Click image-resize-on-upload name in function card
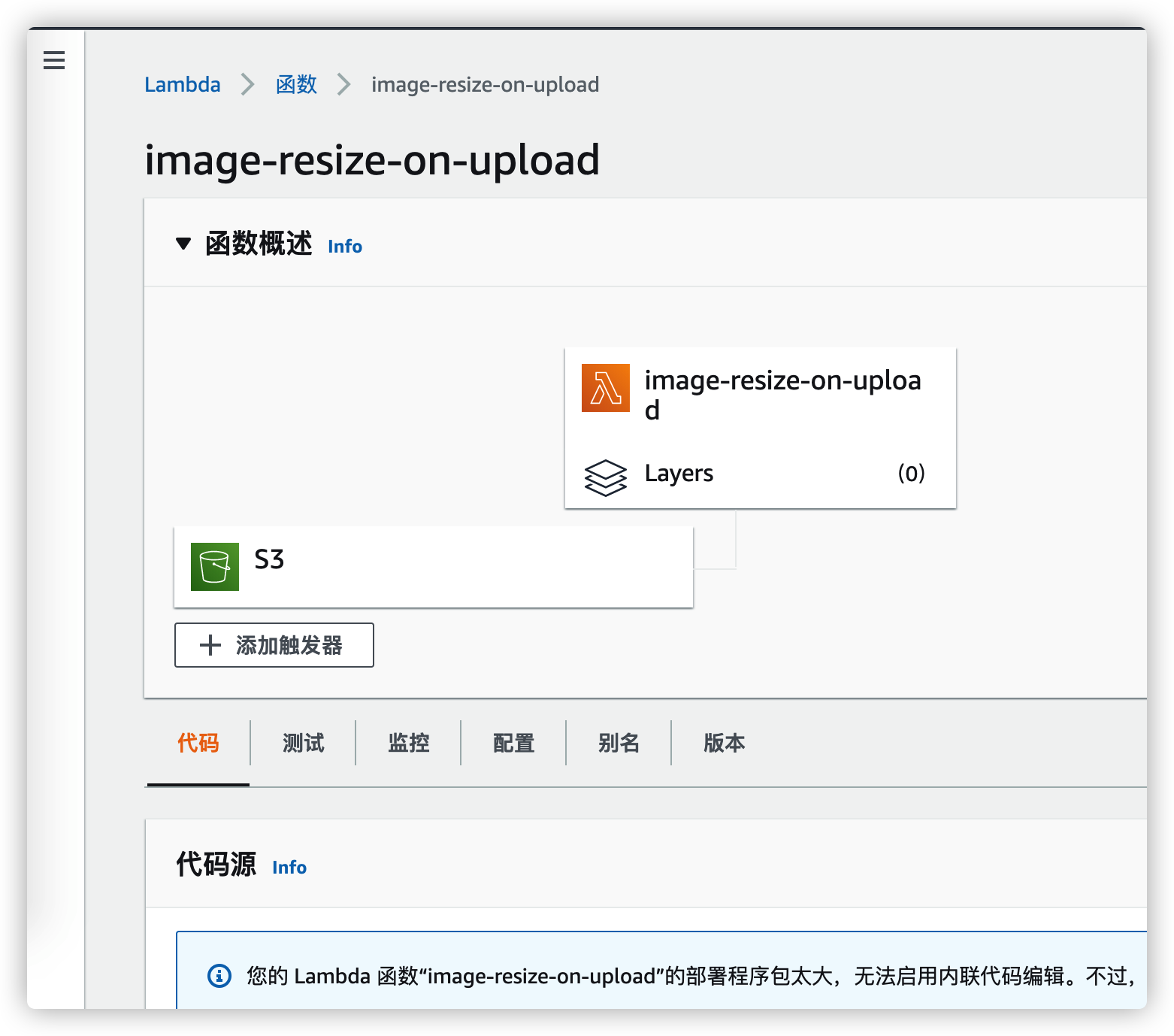Image resolution: width=1174 pixels, height=1036 pixels. [783, 395]
